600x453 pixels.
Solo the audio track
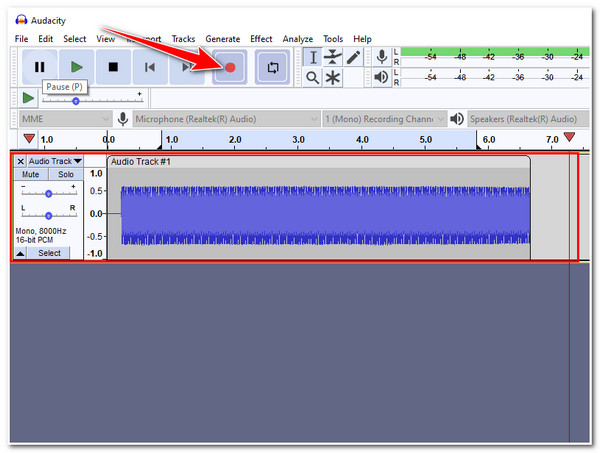(66, 174)
